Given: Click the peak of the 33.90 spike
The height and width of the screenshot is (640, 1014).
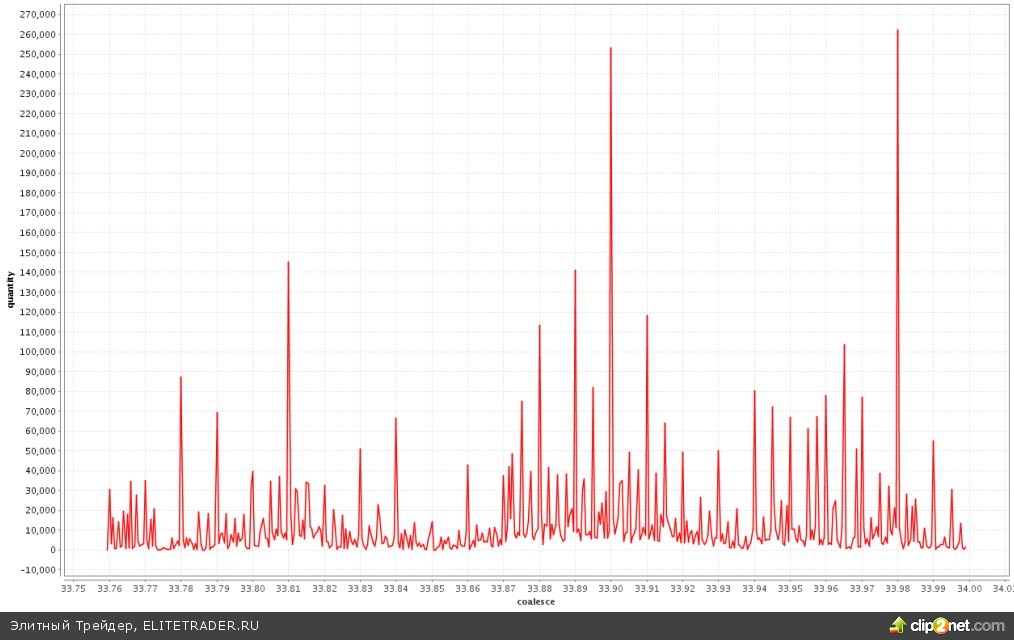Looking at the screenshot, I should 611,49.
